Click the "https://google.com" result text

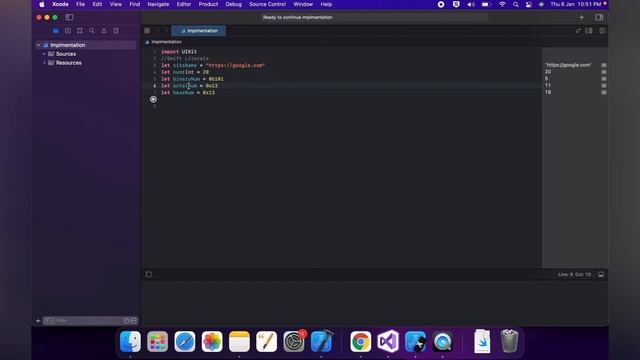pos(568,65)
